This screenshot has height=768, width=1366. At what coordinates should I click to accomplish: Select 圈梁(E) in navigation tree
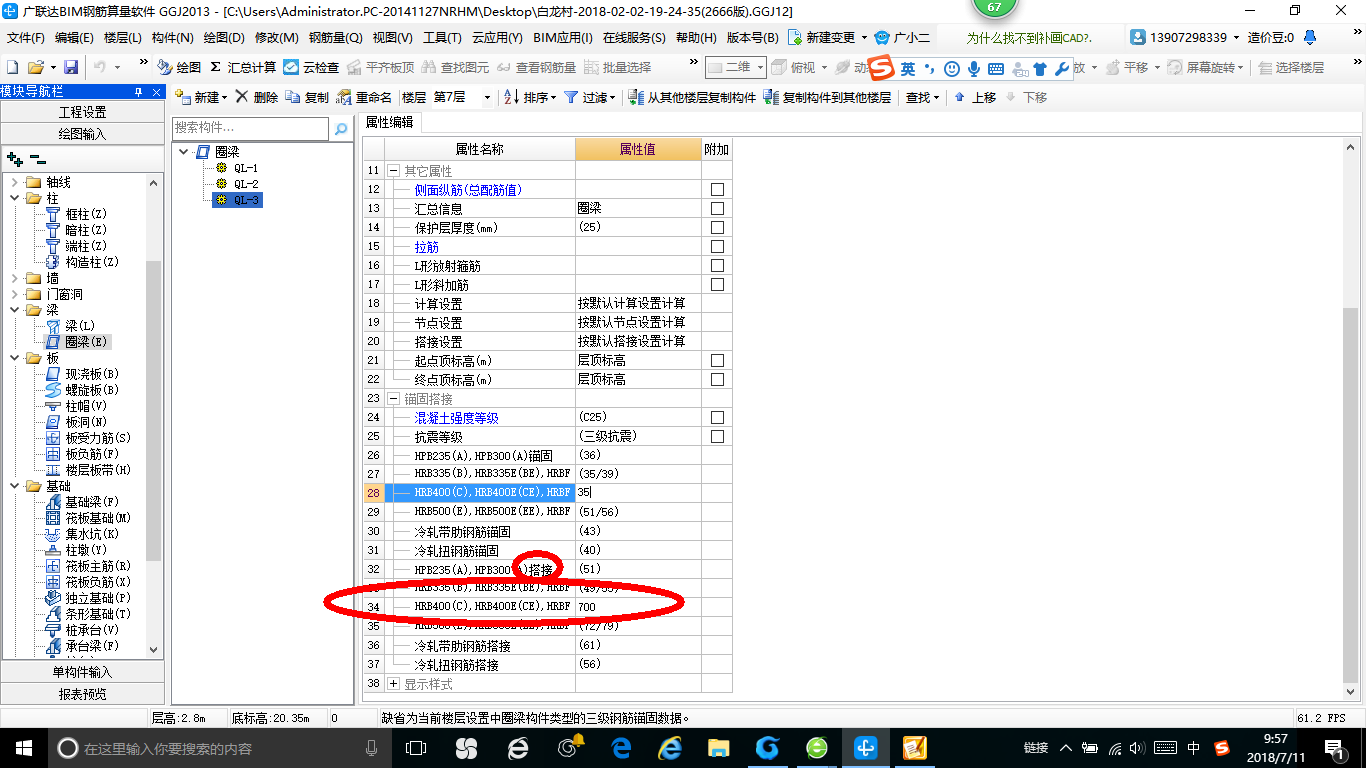[x=87, y=342]
